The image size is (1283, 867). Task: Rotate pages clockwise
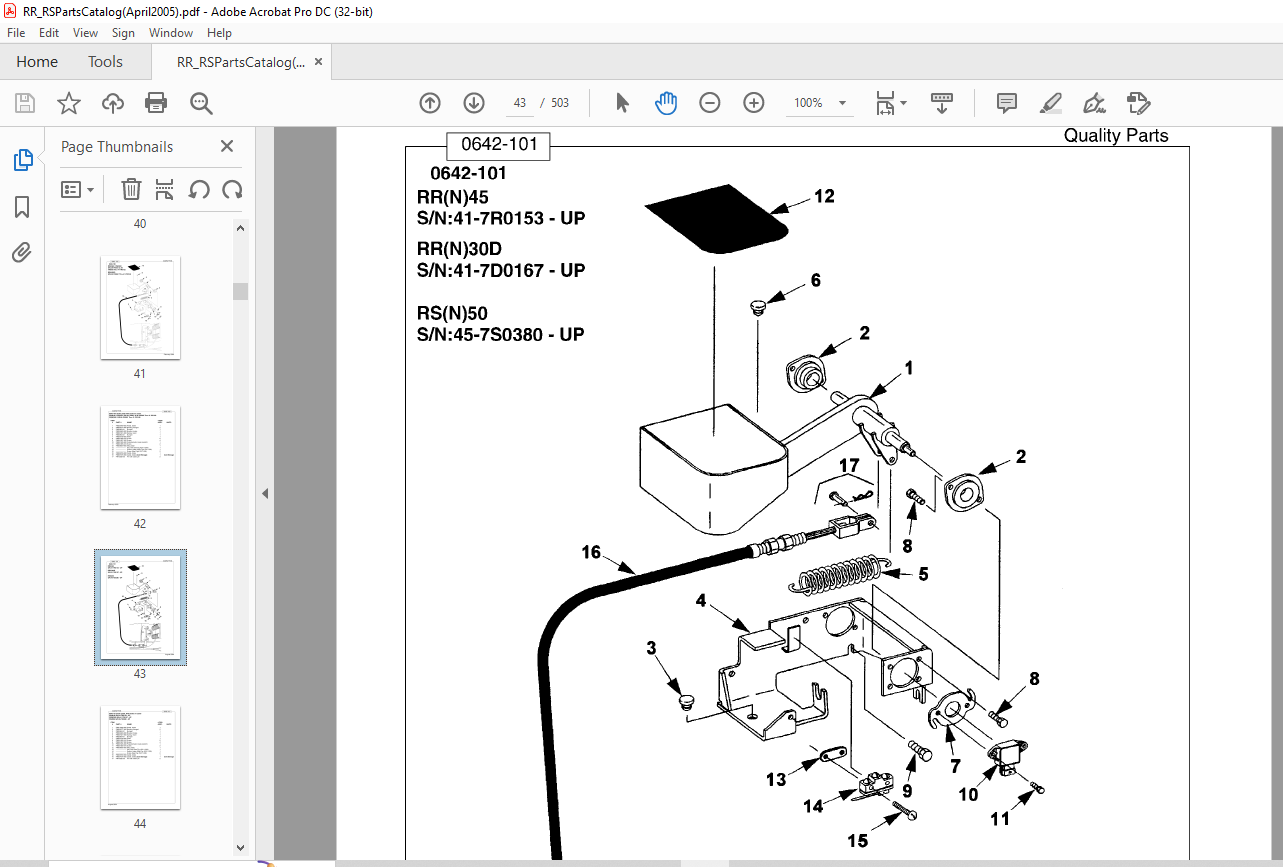click(232, 189)
